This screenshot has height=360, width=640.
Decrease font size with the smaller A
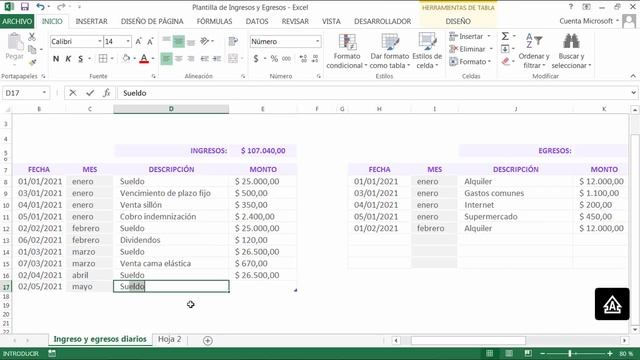[x=150, y=41]
